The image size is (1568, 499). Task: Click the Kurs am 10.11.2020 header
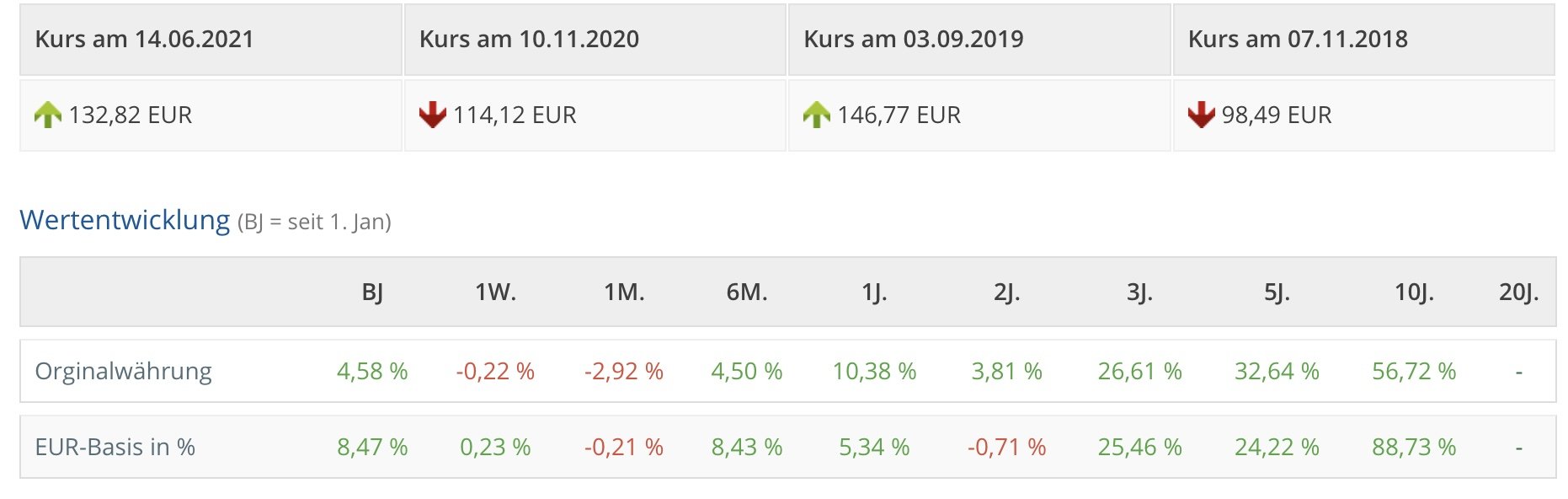529,40
